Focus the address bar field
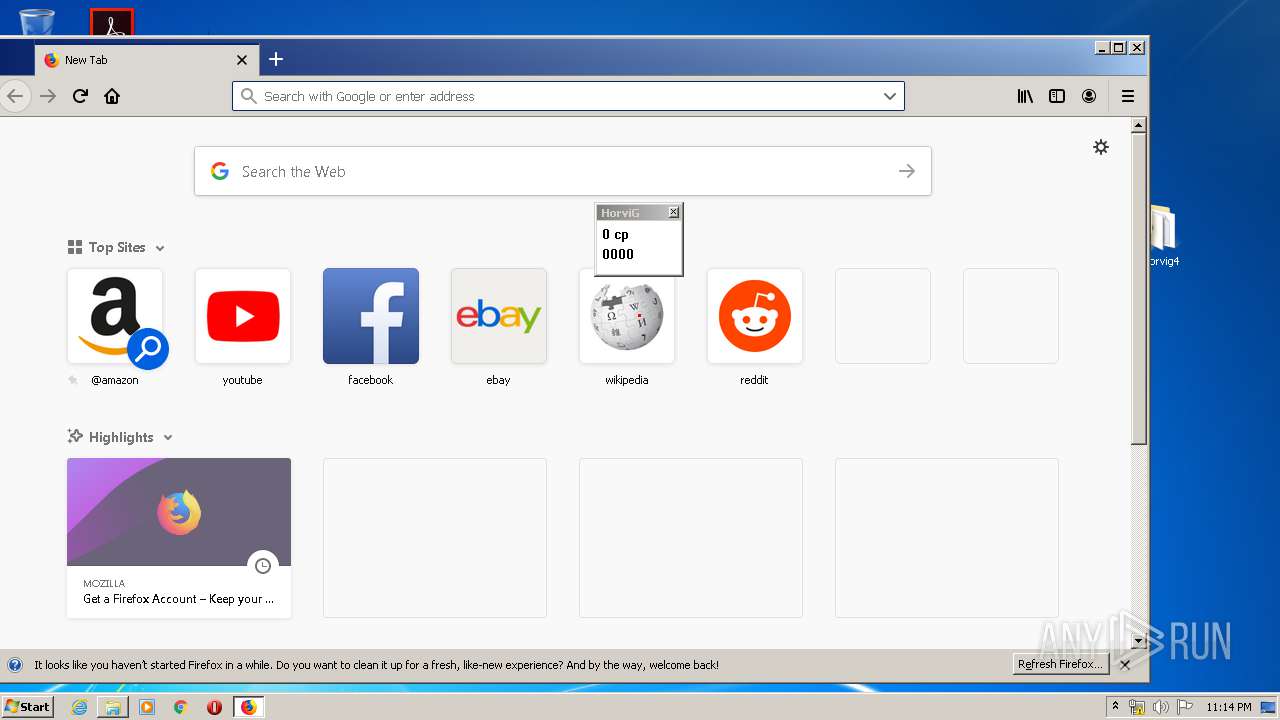The width and height of the screenshot is (1280, 720). (x=568, y=96)
